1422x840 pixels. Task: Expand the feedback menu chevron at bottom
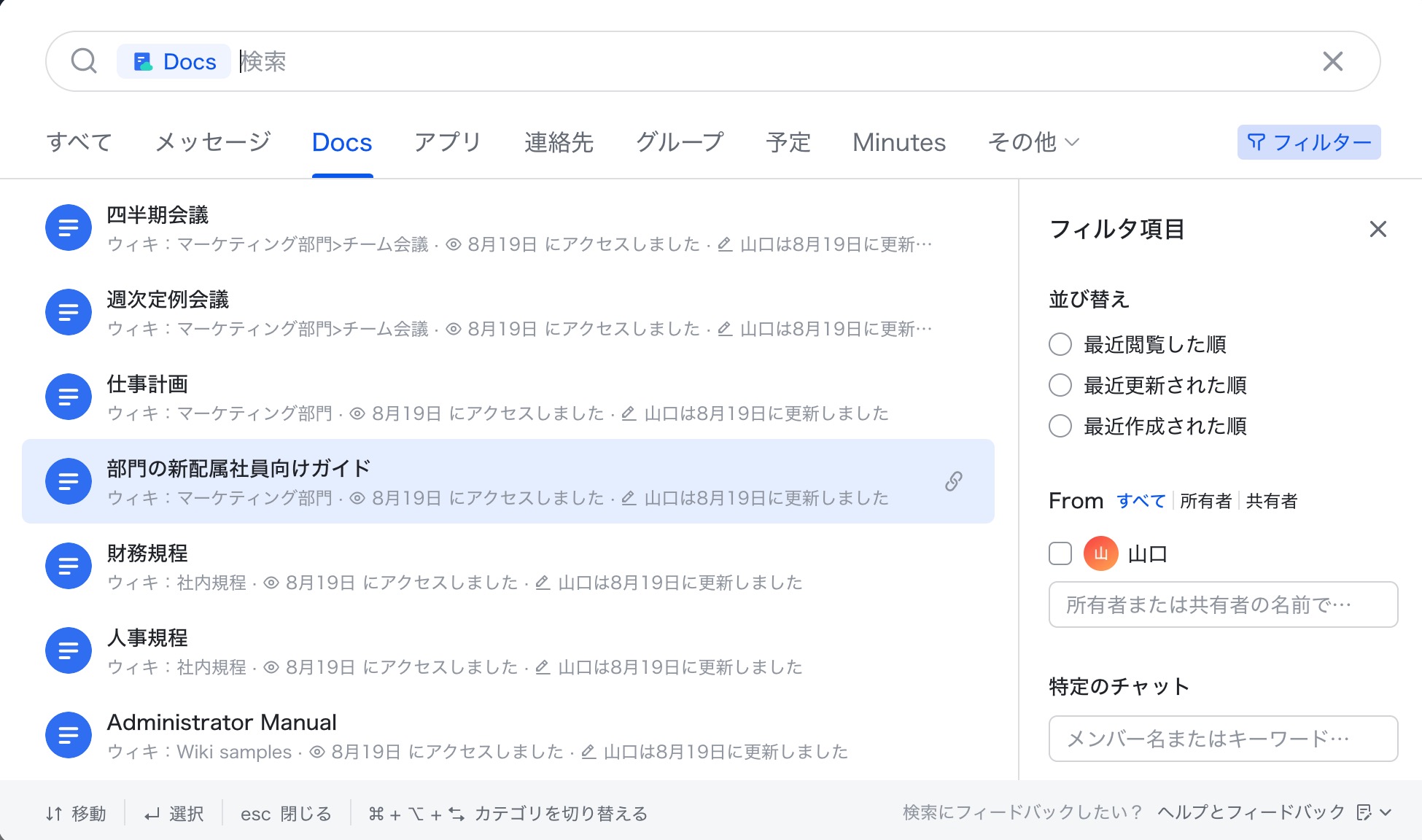point(1386,812)
